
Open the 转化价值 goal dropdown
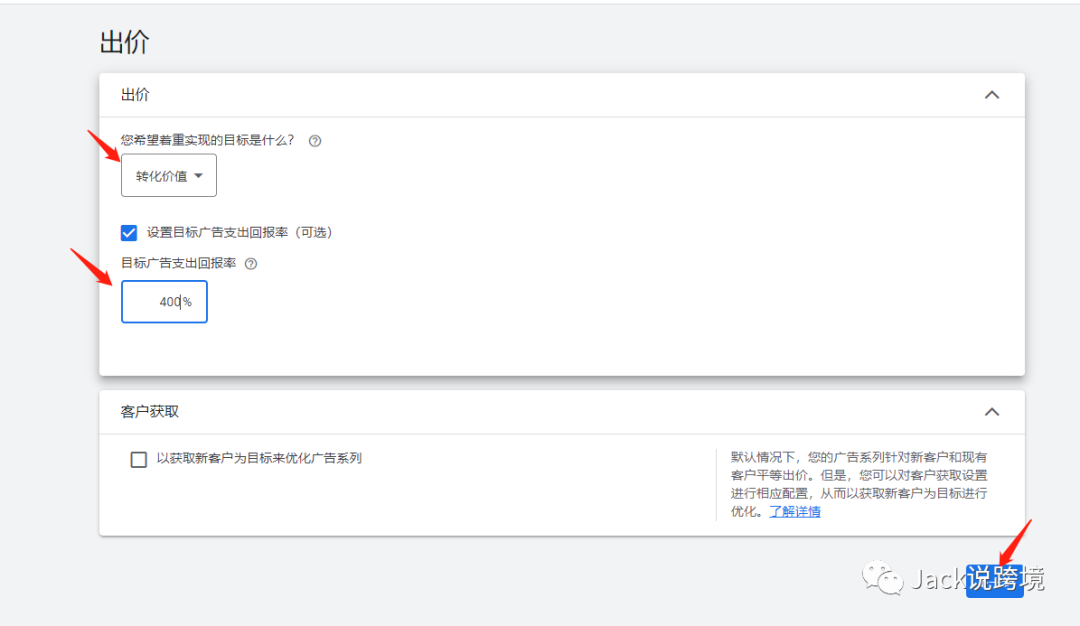pos(169,176)
